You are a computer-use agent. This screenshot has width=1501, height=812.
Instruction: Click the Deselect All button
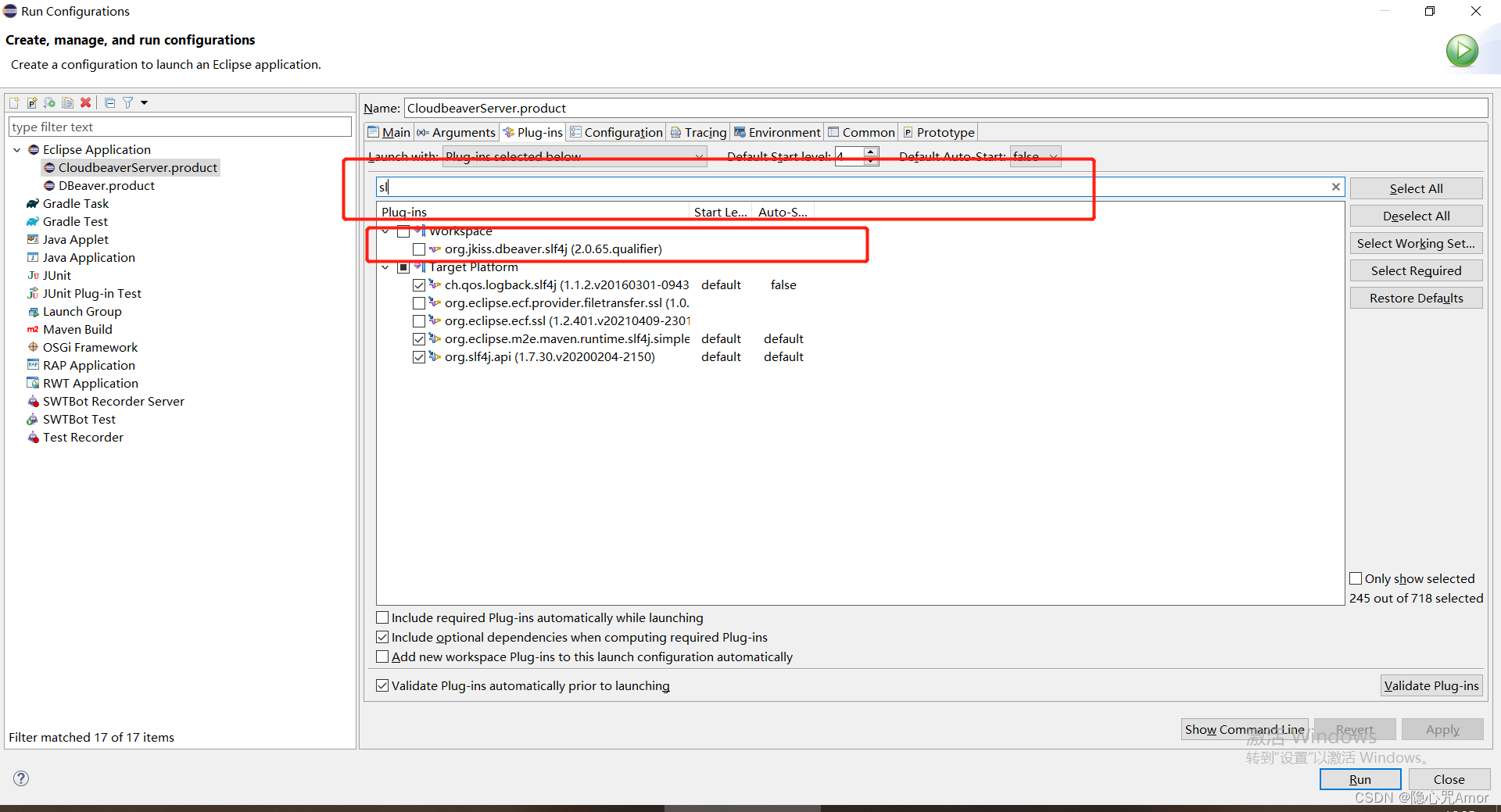click(x=1416, y=216)
